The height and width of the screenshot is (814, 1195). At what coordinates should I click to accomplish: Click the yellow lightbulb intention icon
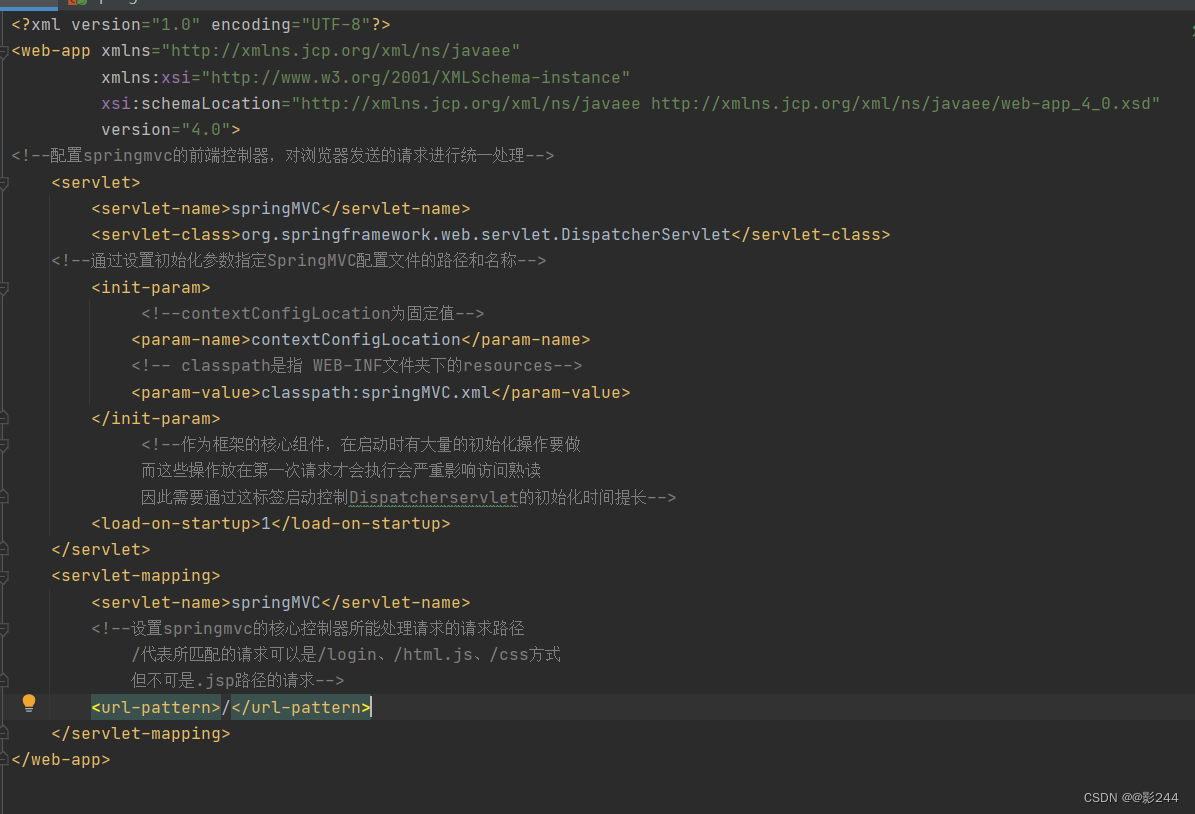[29, 703]
